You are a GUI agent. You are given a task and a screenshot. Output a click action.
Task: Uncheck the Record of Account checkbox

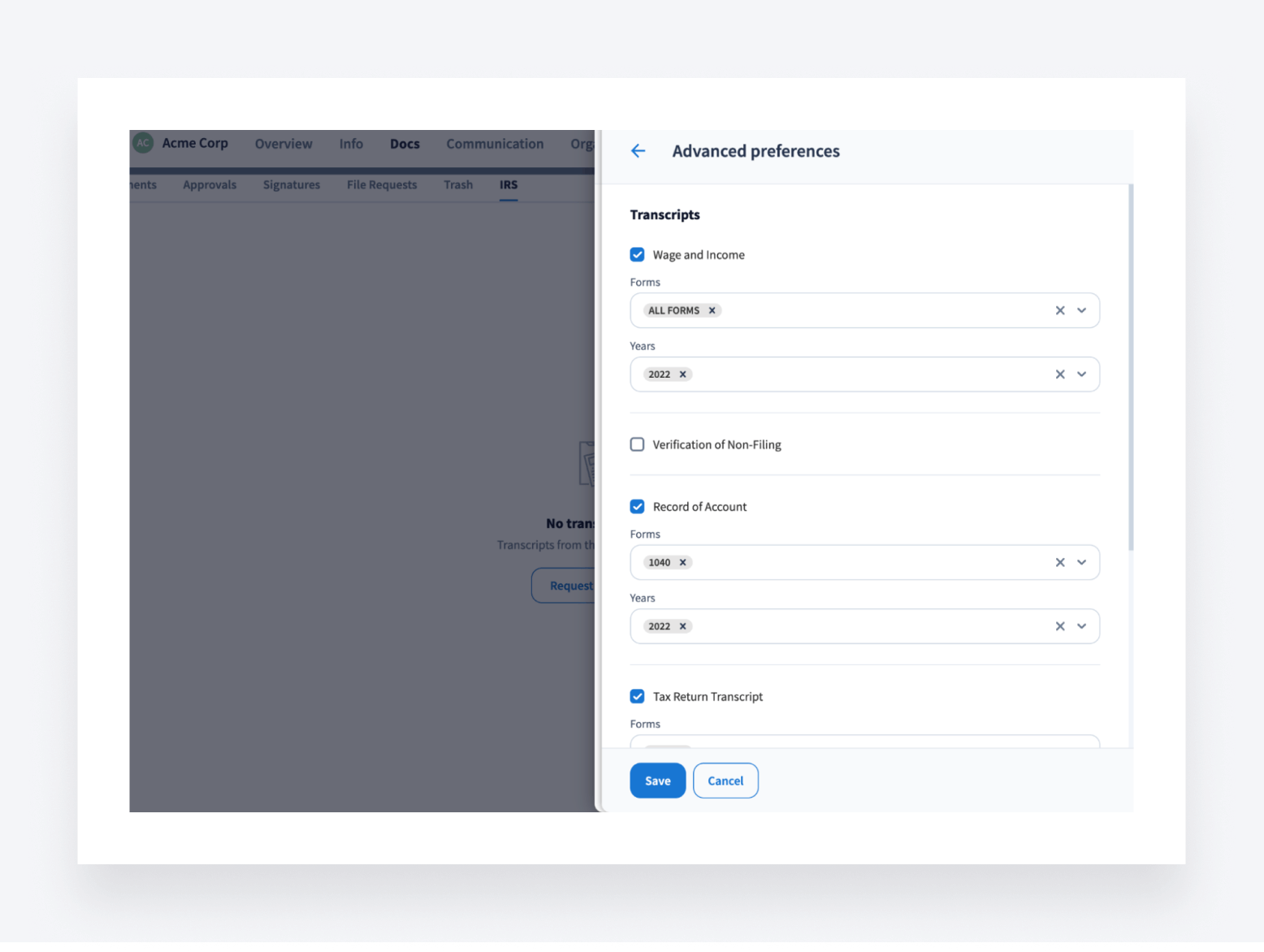click(x=638, y=507)
